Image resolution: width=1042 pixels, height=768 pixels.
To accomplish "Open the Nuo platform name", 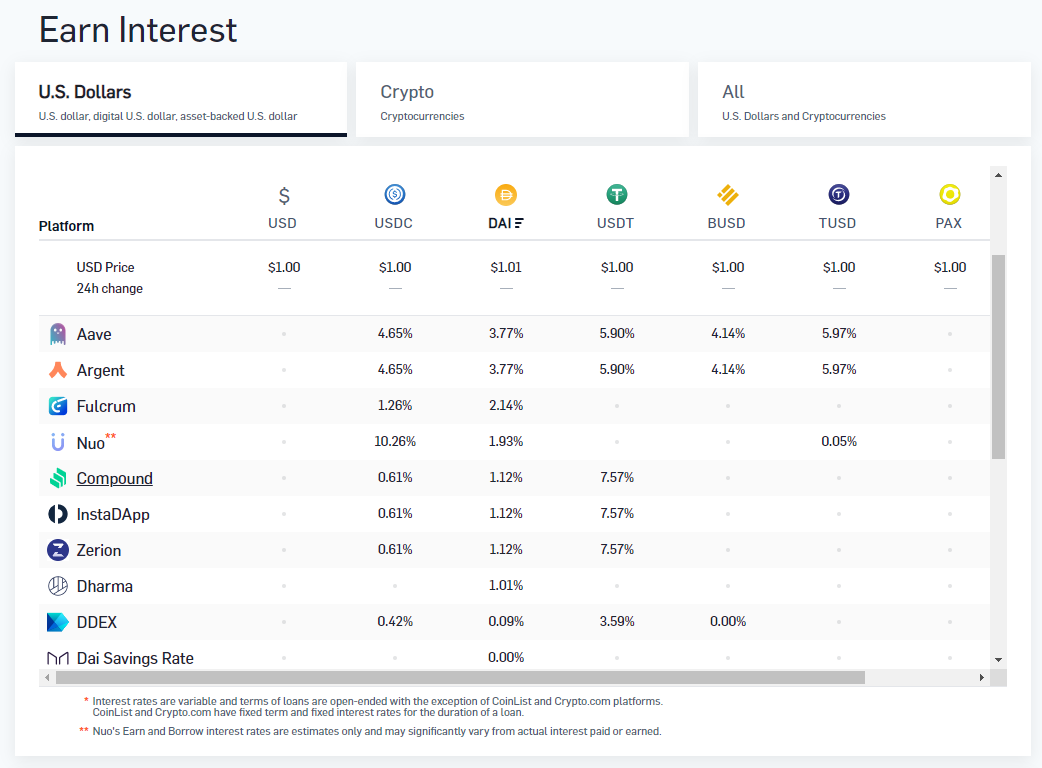I will tap(90, 443).
